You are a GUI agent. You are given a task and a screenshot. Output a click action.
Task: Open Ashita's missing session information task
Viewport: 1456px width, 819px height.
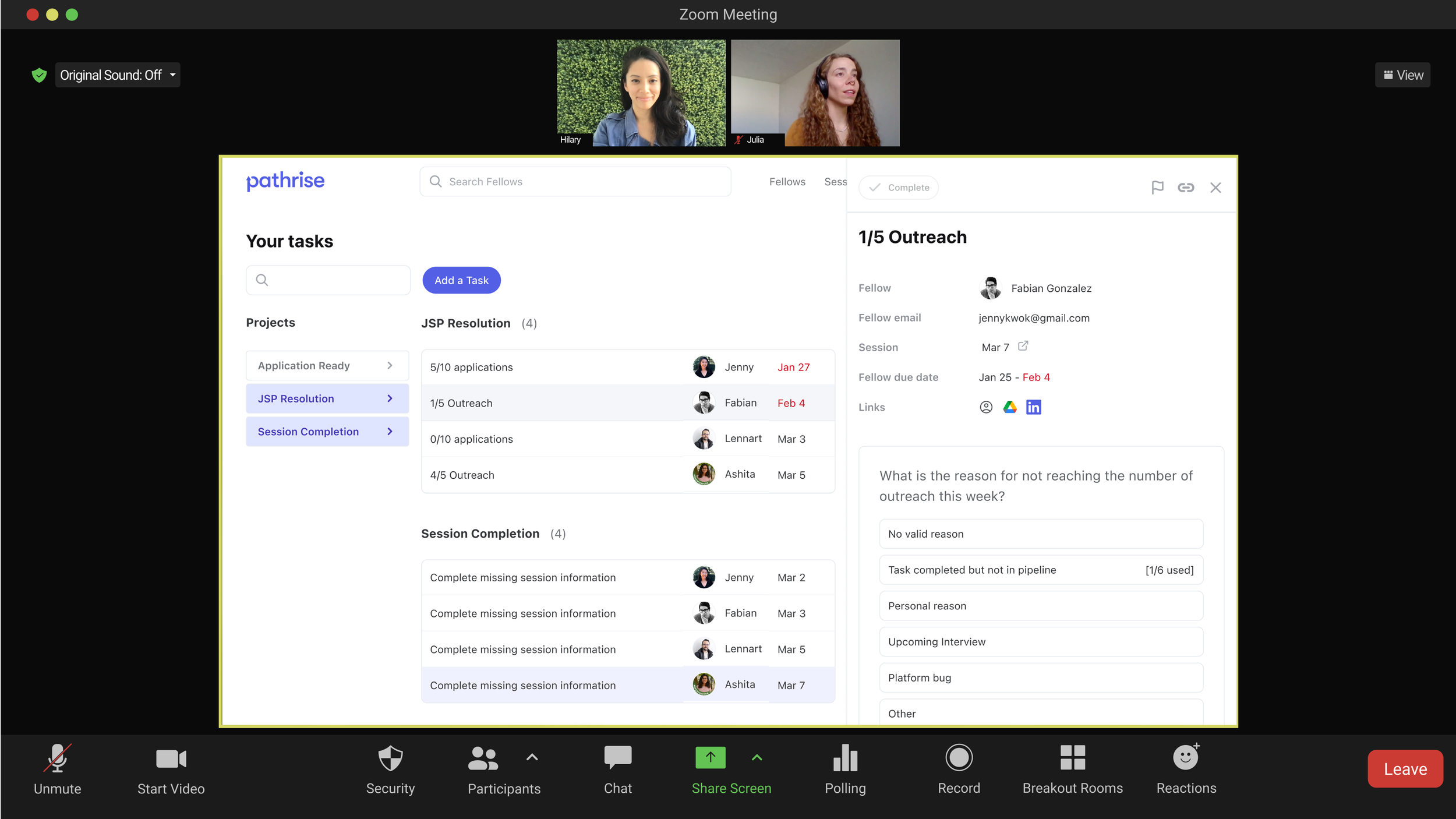click(628, 685)
